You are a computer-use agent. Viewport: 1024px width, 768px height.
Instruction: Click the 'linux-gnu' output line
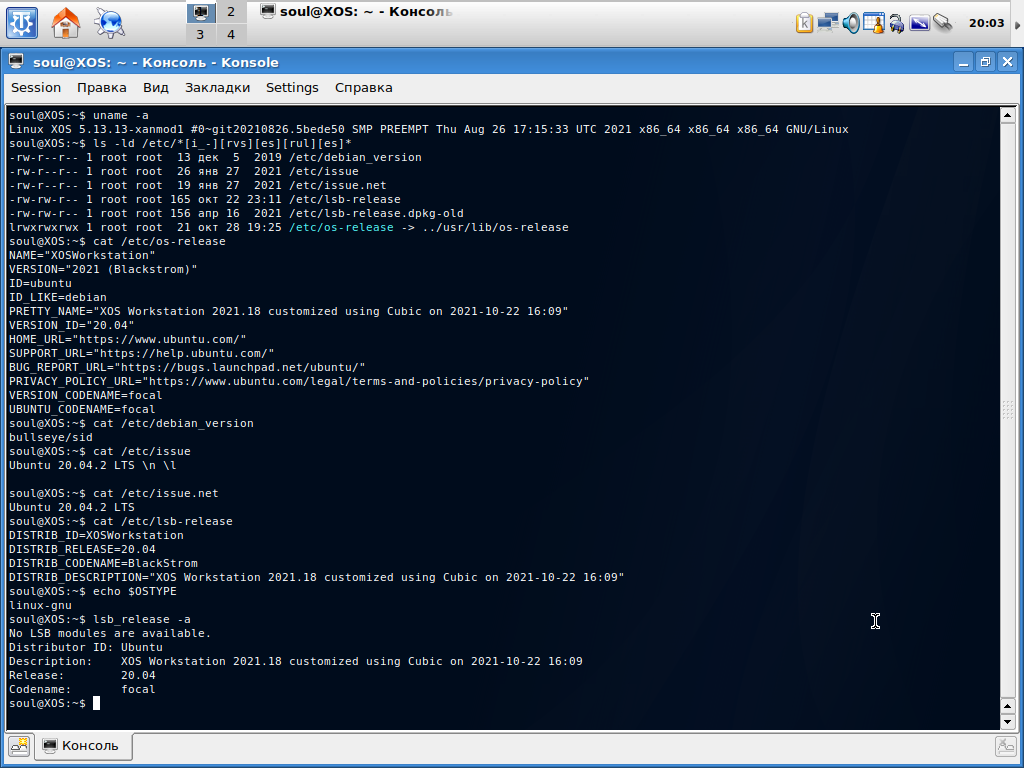(40, 605)
